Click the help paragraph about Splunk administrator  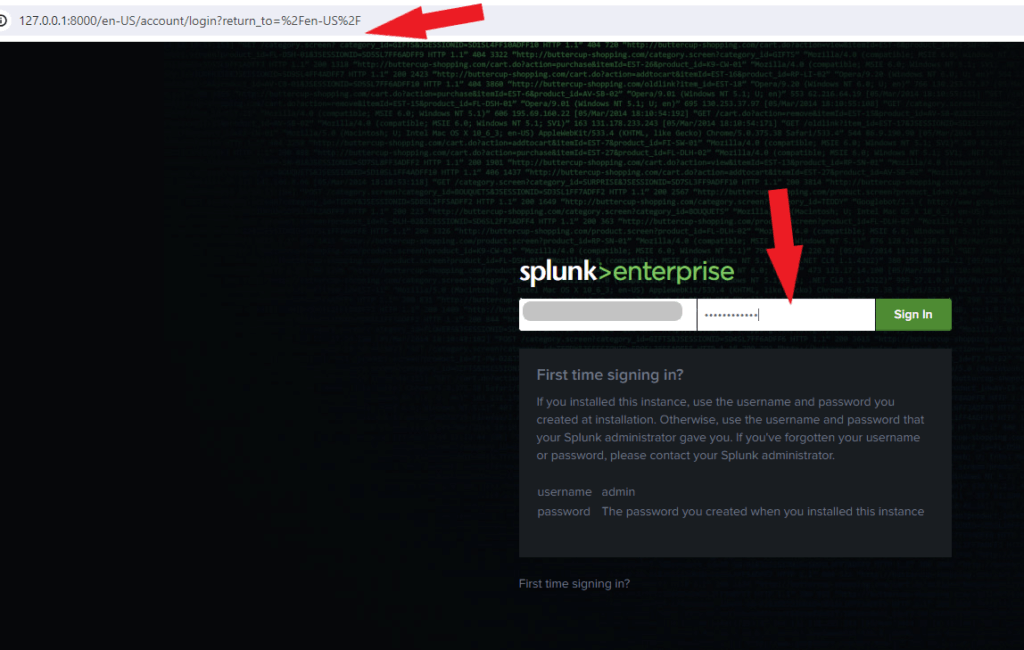click(x=730, y=429)
